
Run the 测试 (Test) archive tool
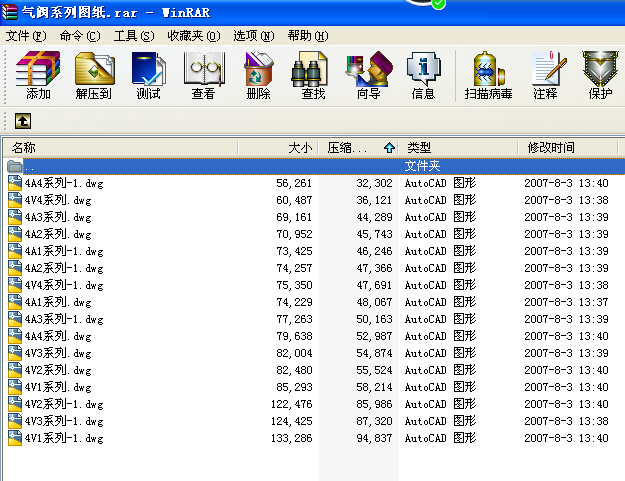click(148, 75)
